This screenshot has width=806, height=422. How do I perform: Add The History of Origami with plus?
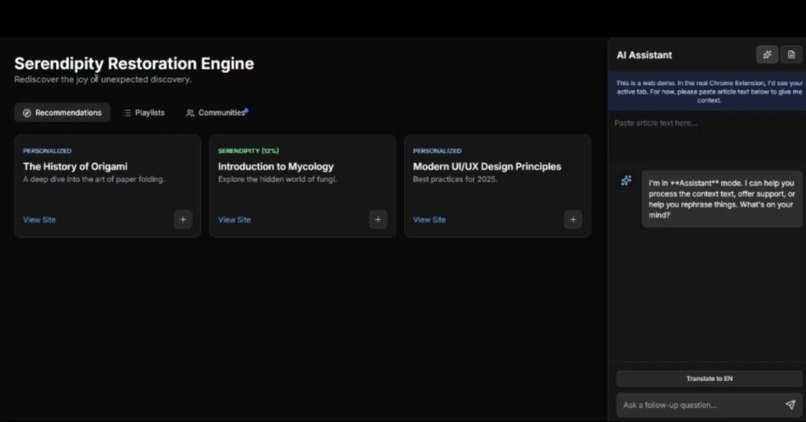(x=182, y=219)
